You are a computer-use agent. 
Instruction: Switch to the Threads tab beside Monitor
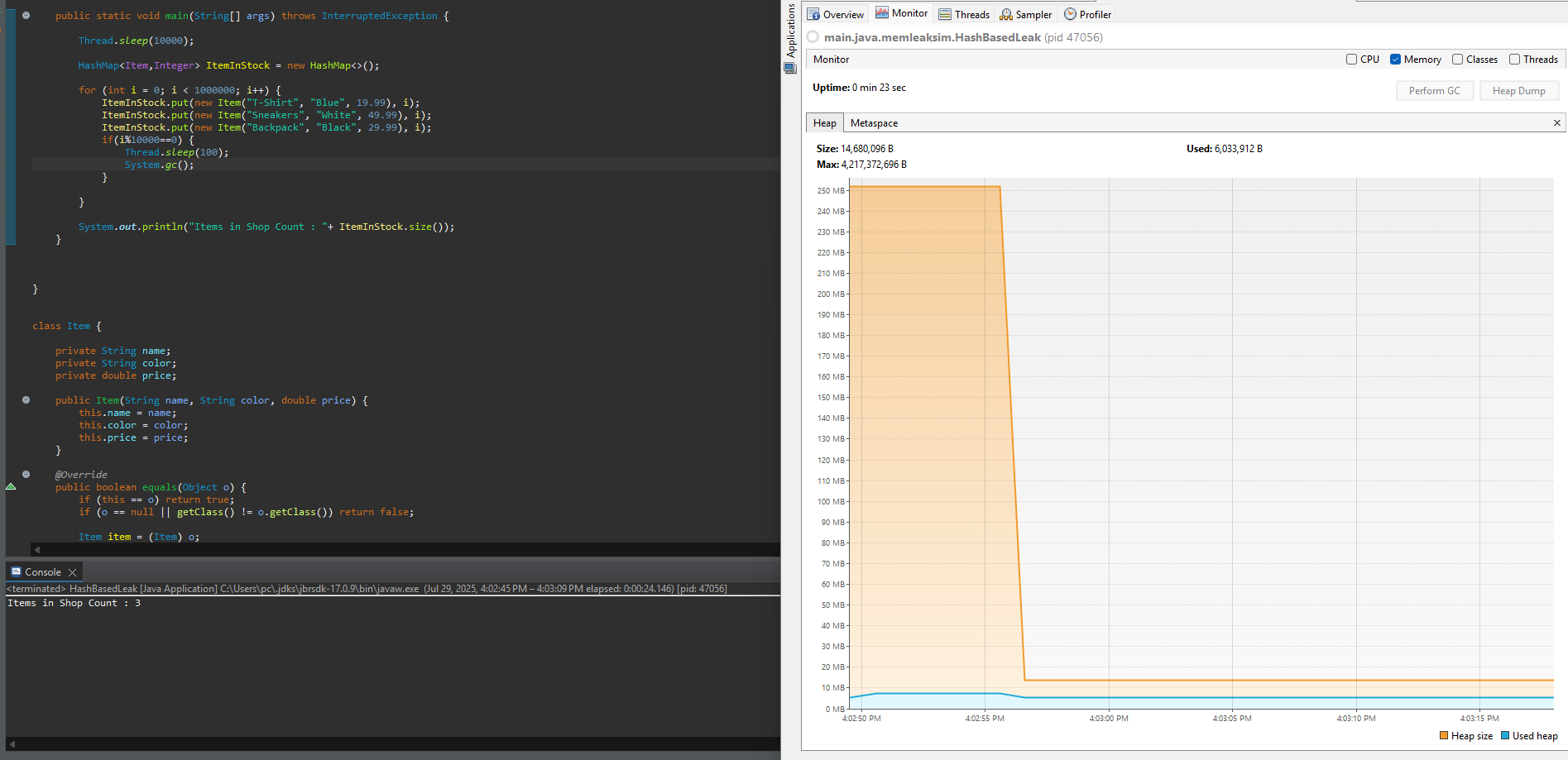click(x=964, y=14)
